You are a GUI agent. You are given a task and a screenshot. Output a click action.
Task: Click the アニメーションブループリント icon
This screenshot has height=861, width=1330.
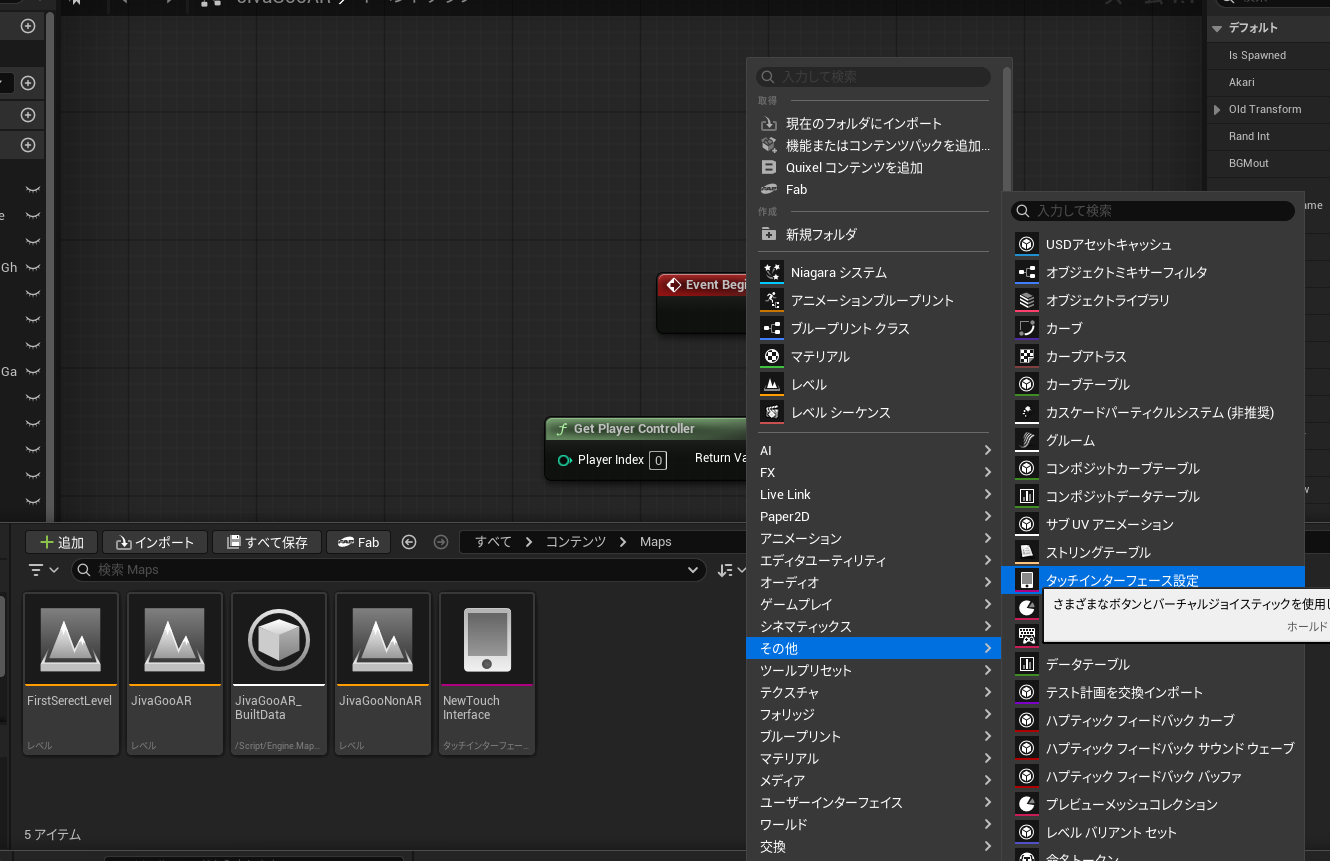click(771, 300)
